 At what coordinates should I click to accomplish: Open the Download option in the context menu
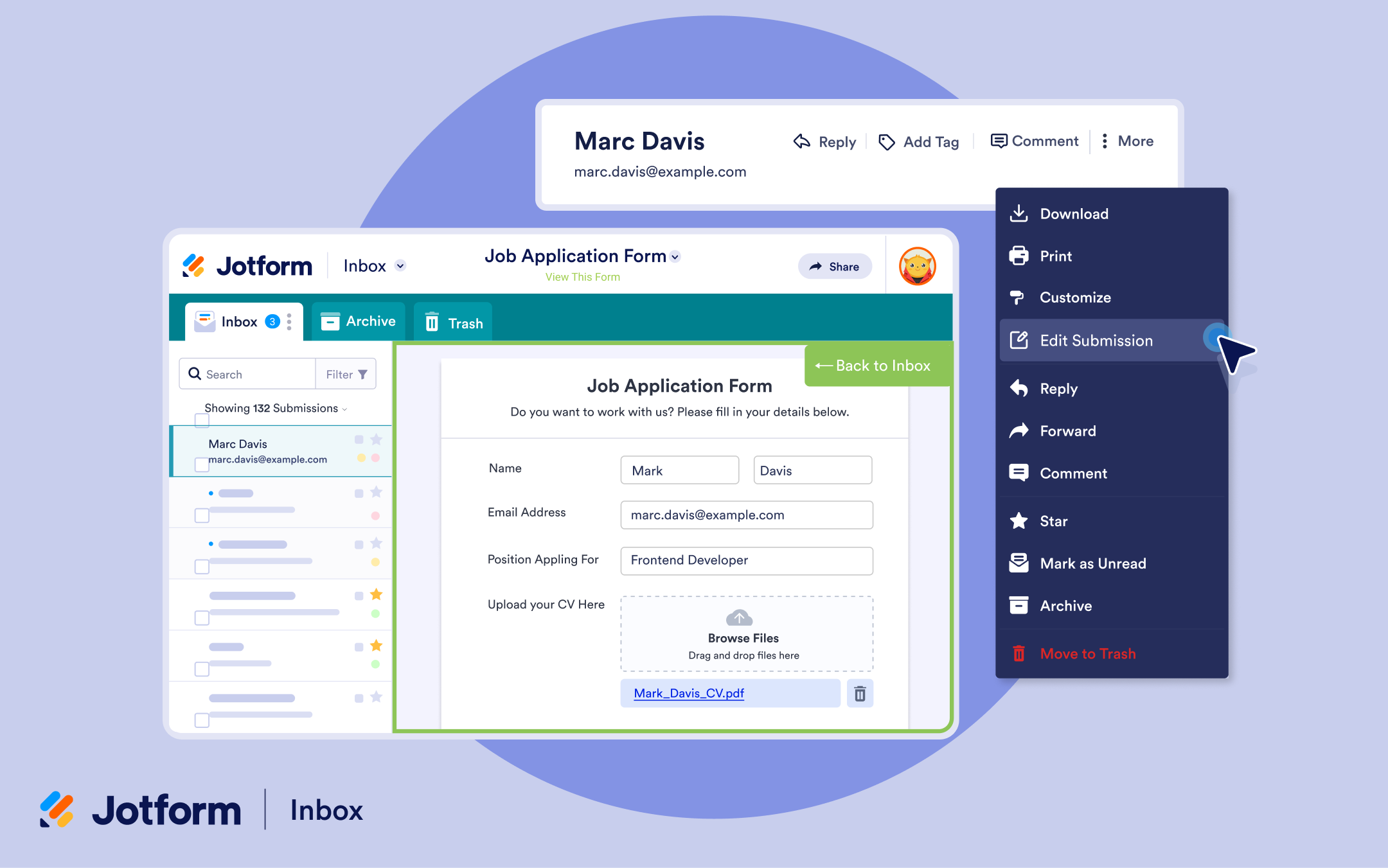coord(1074,213)
